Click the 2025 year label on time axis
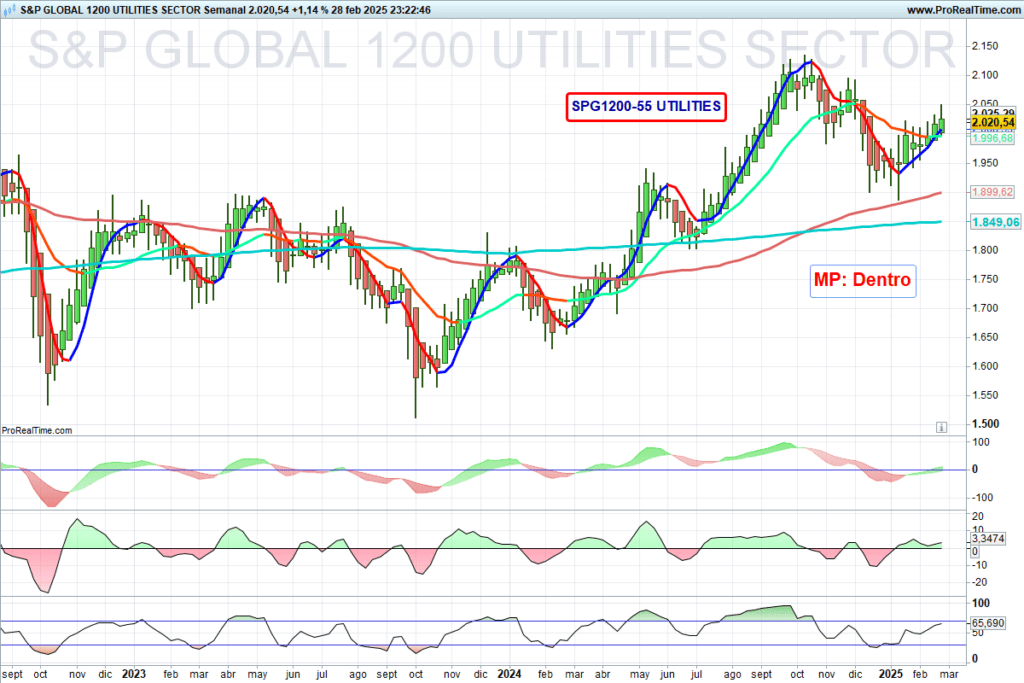The width and height of the screenshot is (1024, 683). tap(891, 674)
